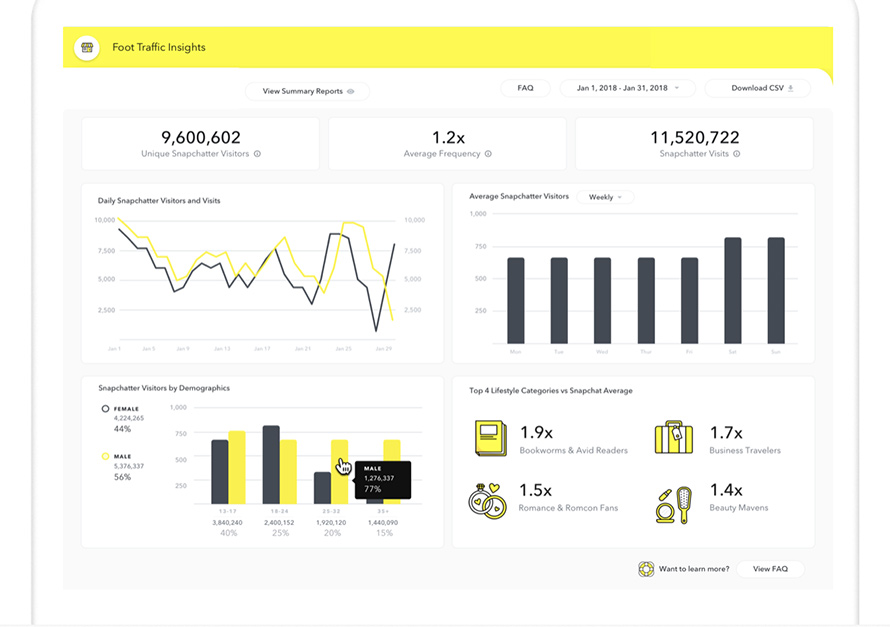Show info for Average Frequency
Image resolution: width=890 pixels, height=627 pixels.
[488, 154]
